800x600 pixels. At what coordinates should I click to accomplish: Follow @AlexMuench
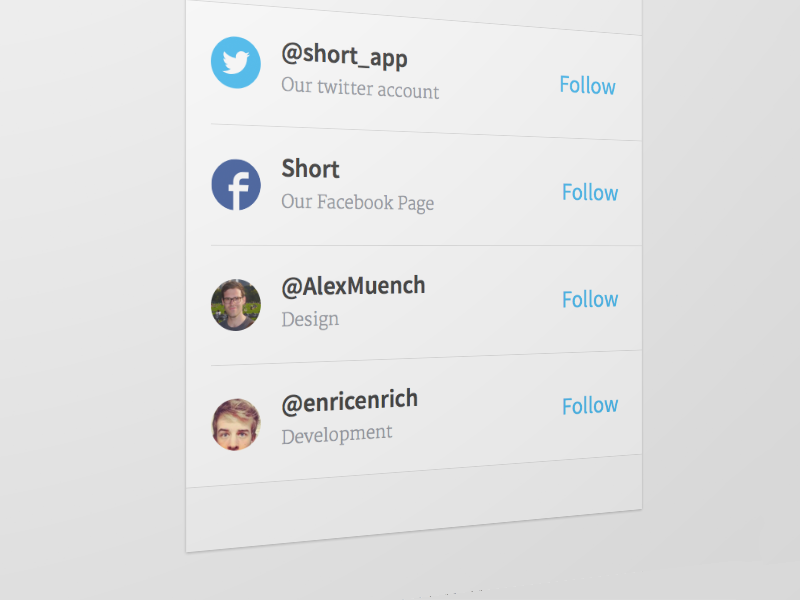[x=590, y=300]
